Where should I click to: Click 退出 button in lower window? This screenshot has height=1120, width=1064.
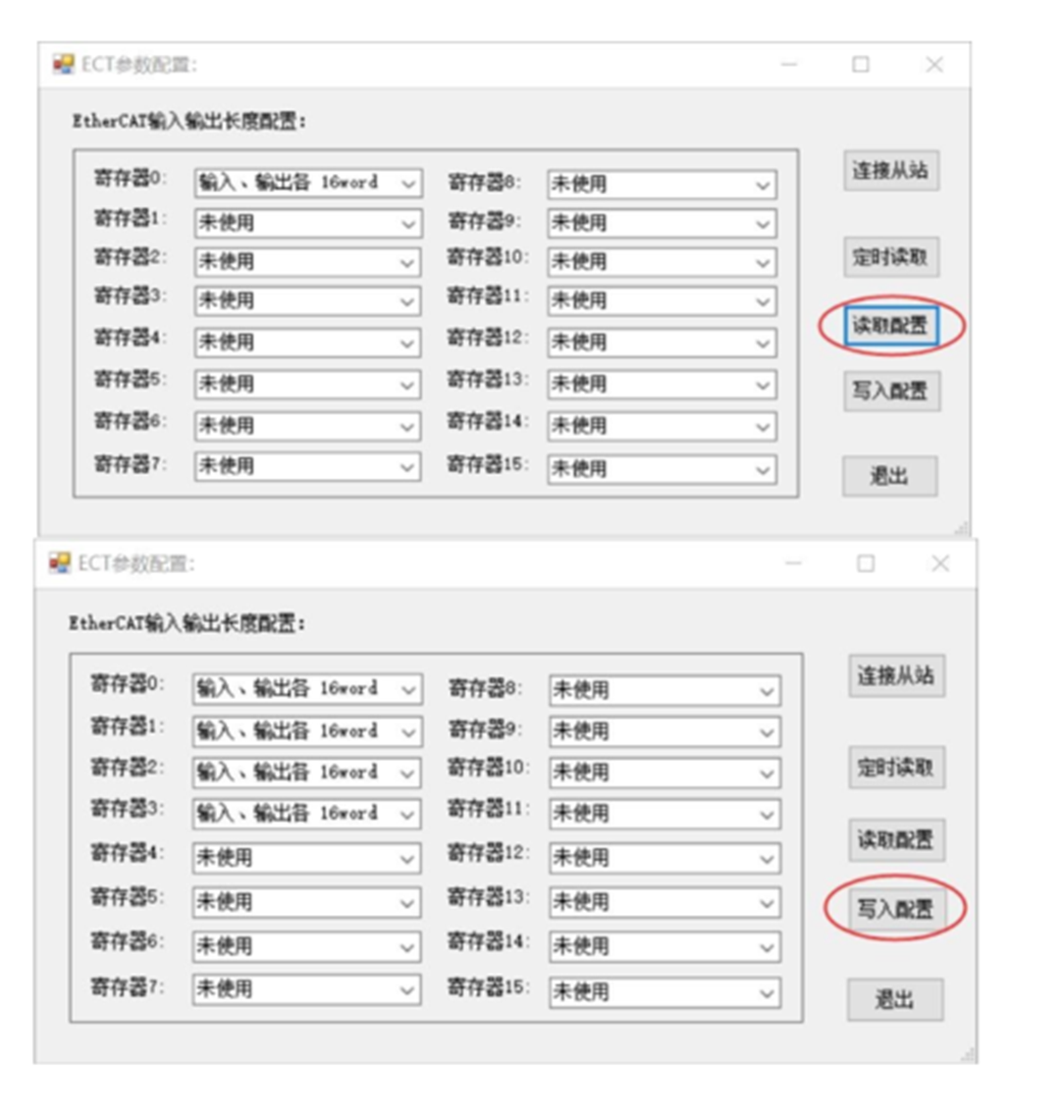point(895,999)
